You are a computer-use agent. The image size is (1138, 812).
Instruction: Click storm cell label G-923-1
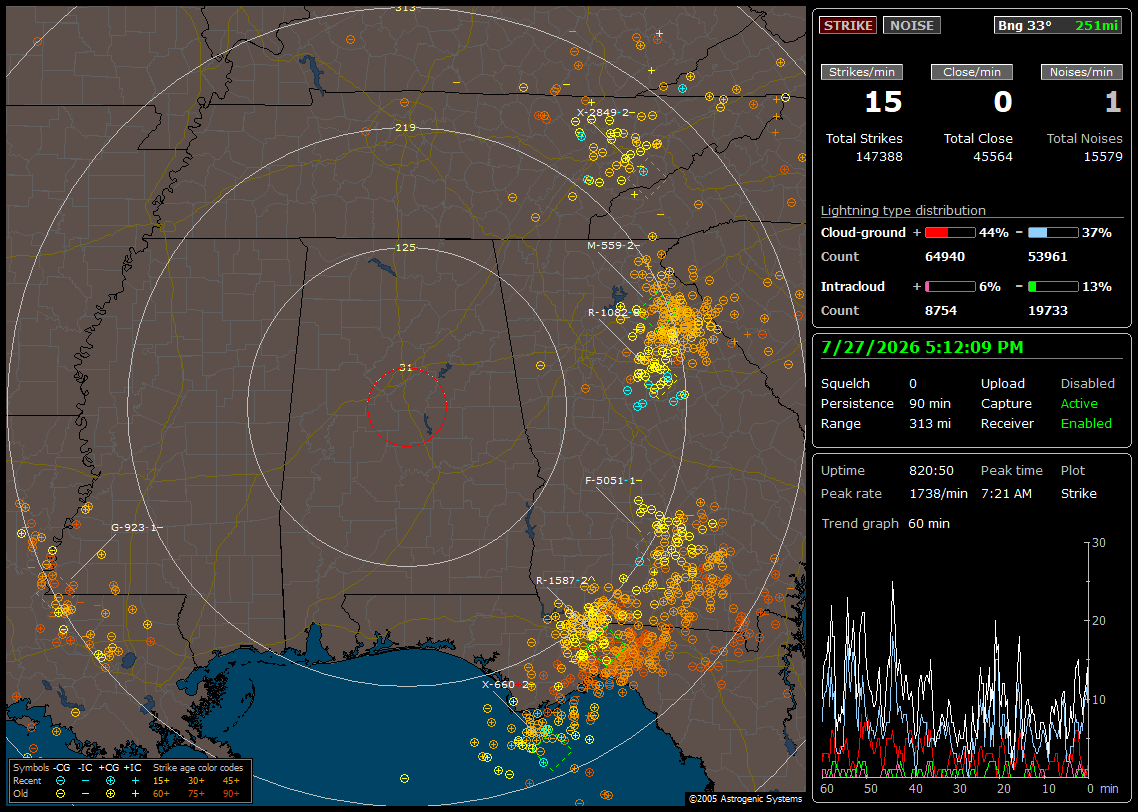coord(136,528)
